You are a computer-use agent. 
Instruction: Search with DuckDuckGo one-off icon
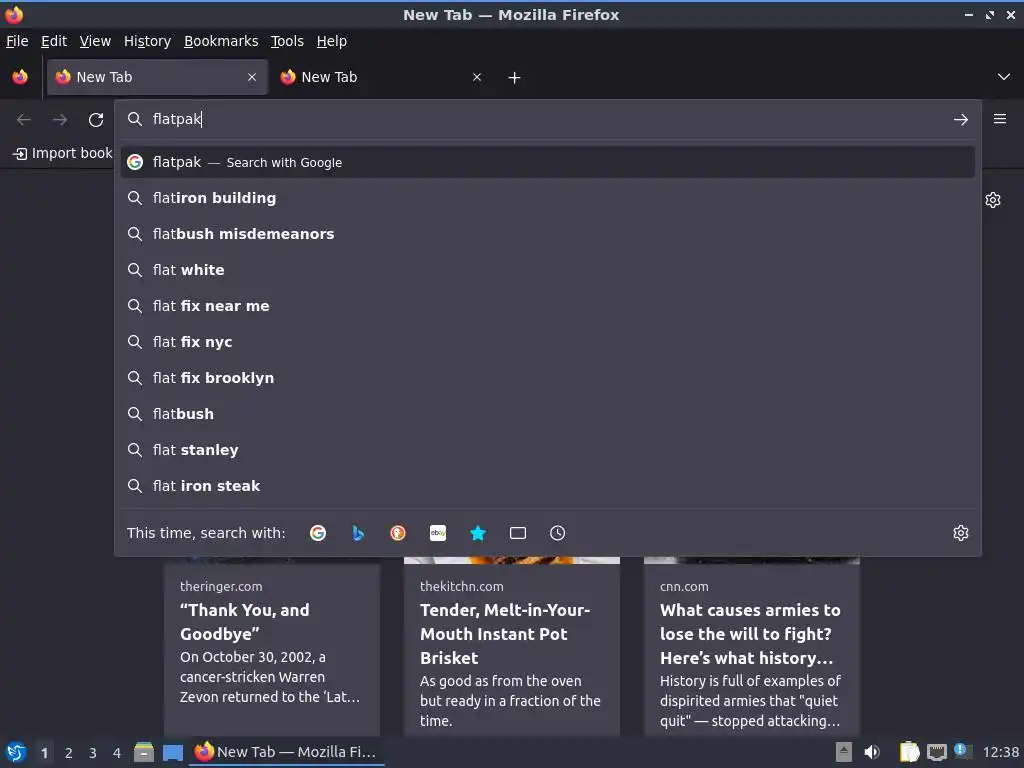pos(398,533)
